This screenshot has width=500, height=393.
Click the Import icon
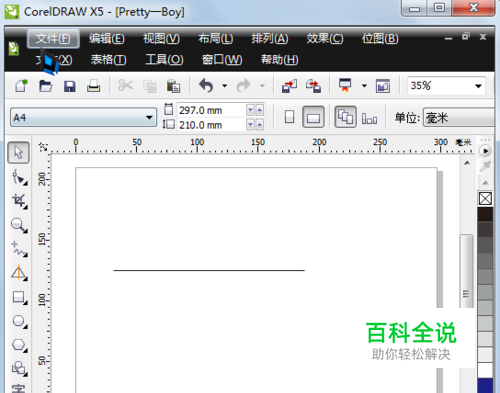point(289,86)
